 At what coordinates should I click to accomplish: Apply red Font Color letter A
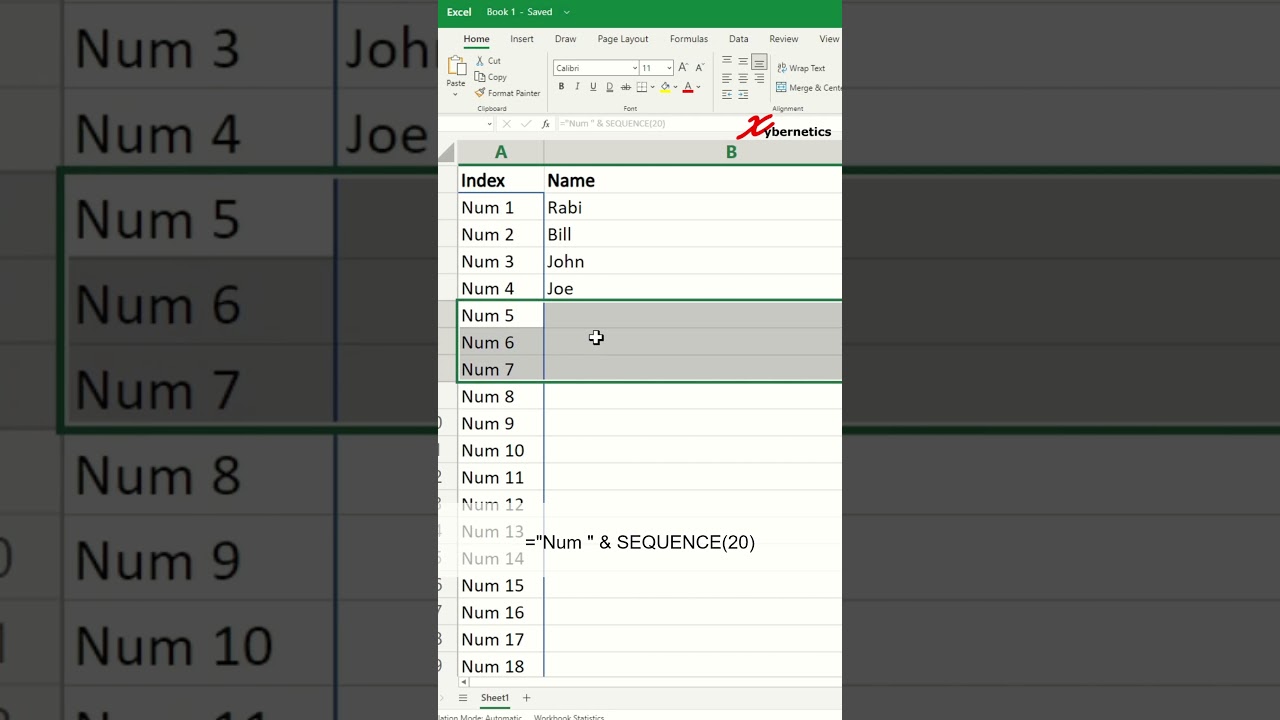[688, 87]
